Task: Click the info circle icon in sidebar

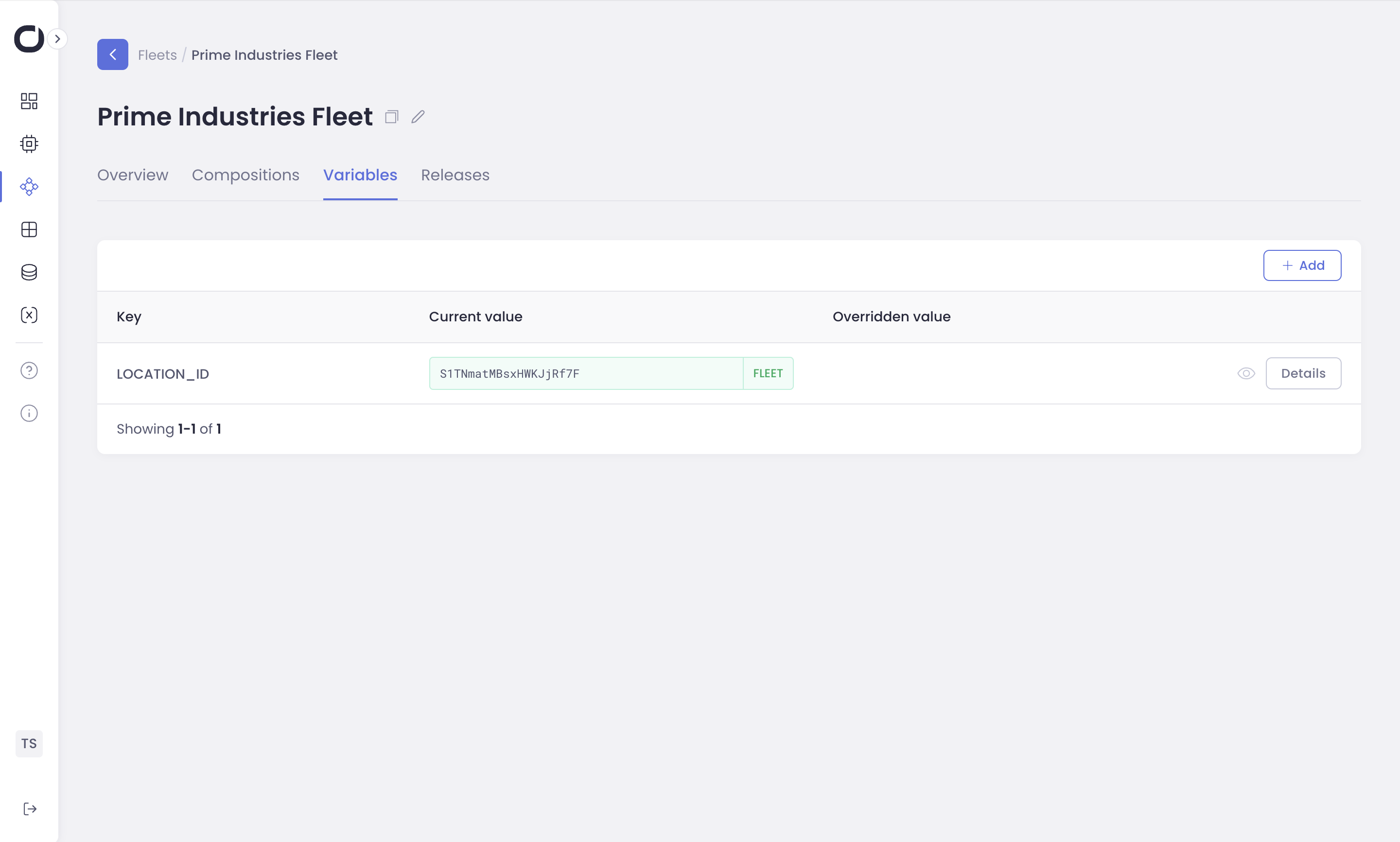Action: point(29,413)
